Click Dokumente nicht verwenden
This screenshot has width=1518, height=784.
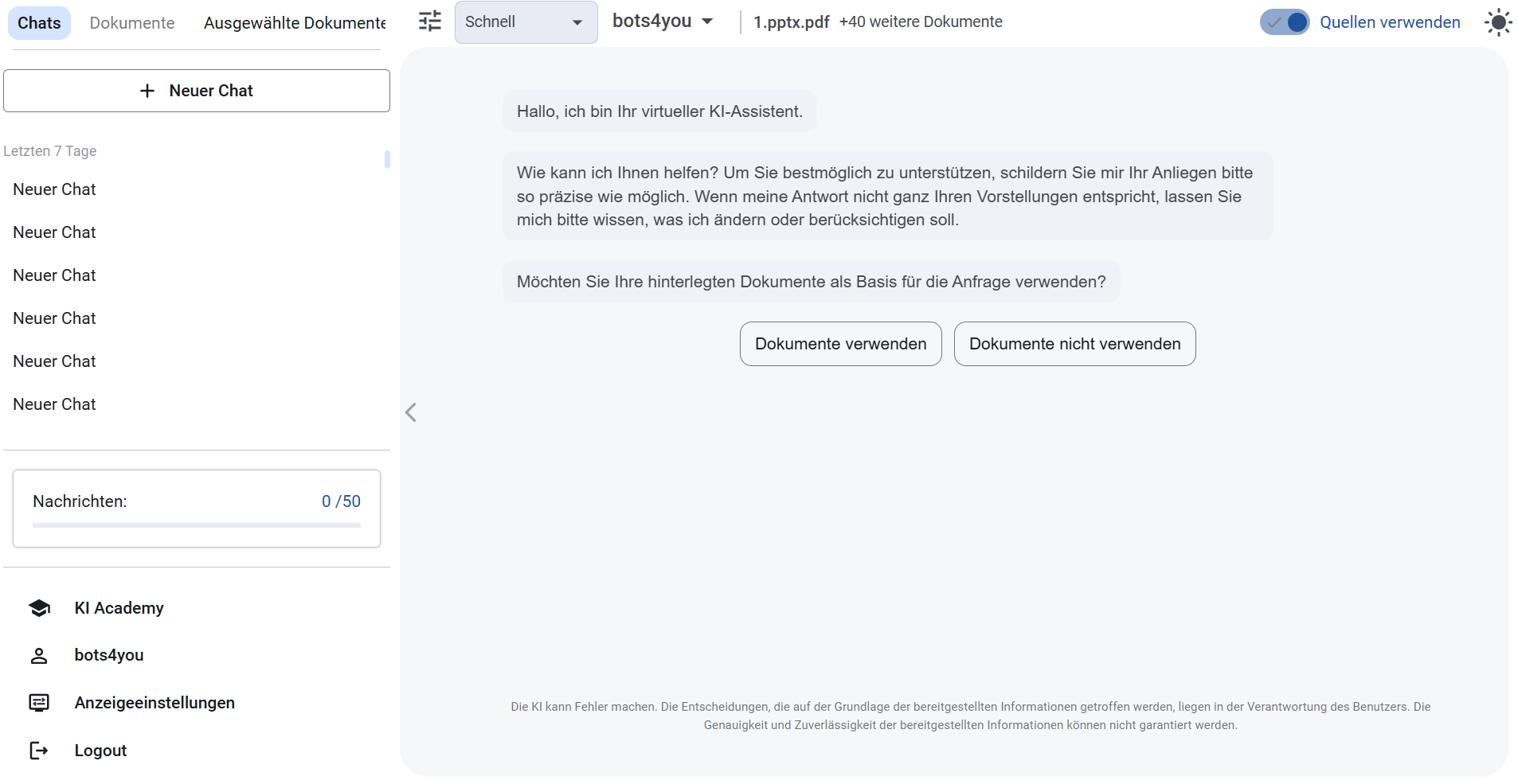[1074, 344]
